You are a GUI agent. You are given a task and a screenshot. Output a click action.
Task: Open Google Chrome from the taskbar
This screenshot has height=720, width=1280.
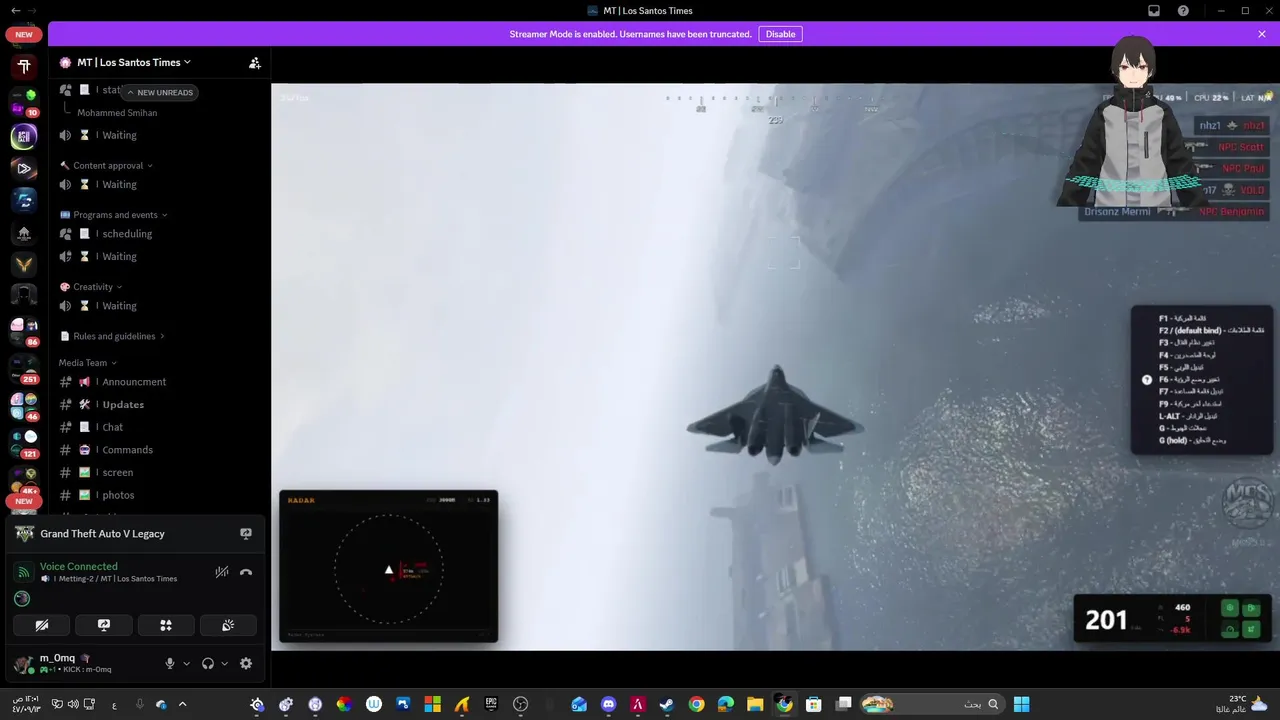(x=696, y=704)
